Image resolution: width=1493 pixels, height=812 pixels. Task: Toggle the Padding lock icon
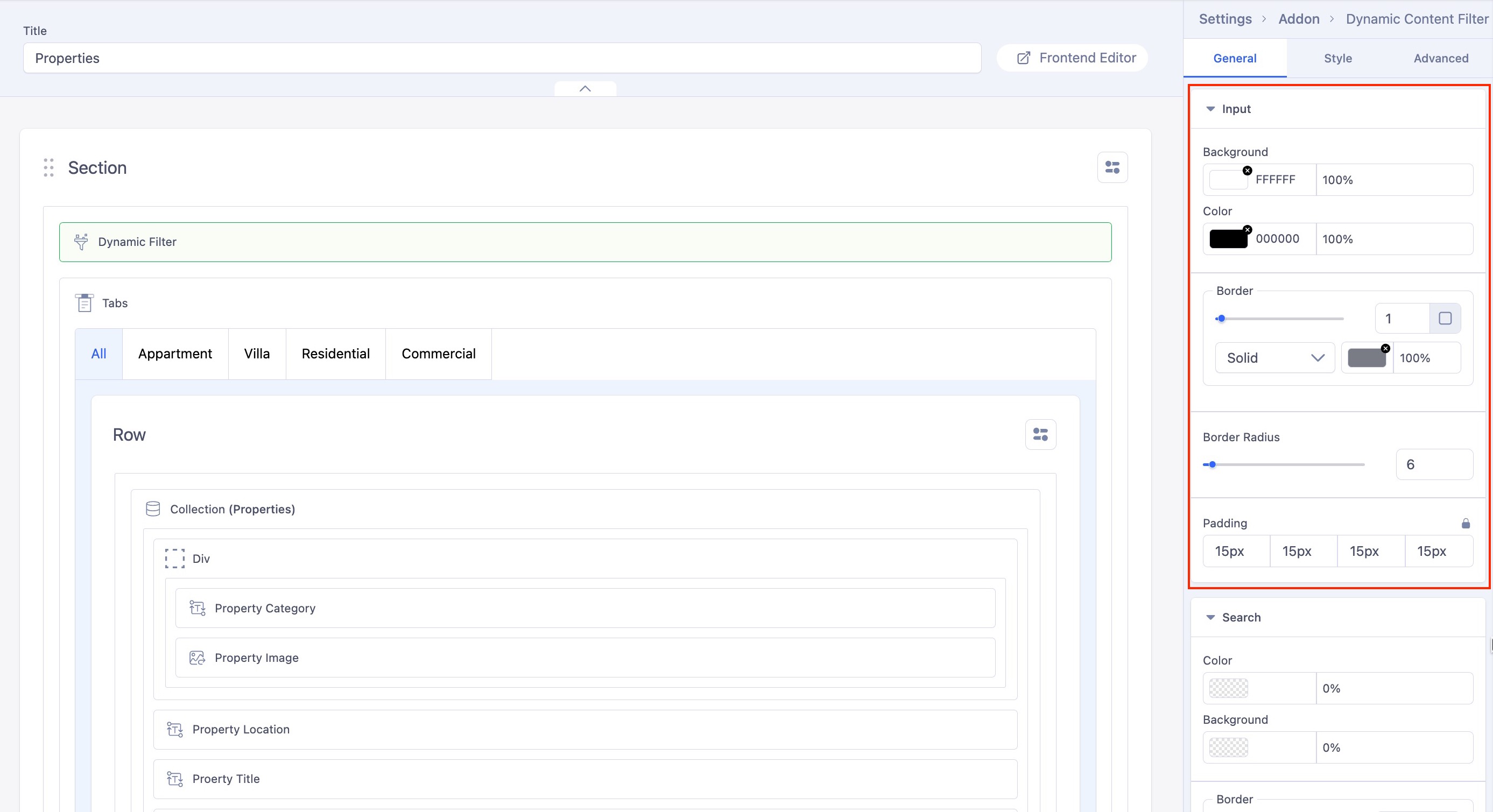tap(1465, 524)
